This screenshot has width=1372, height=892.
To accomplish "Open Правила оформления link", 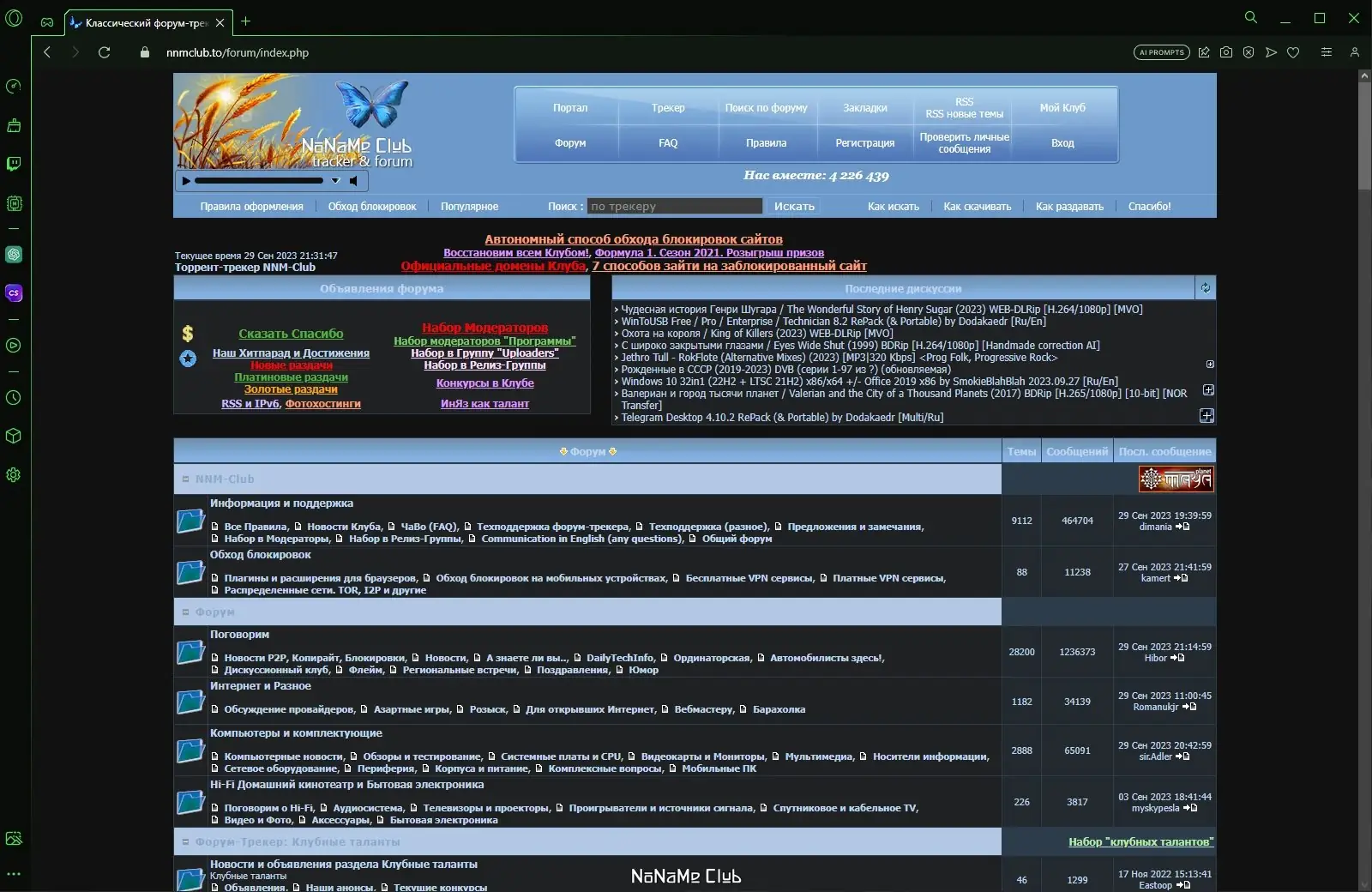I will point(251,207).
